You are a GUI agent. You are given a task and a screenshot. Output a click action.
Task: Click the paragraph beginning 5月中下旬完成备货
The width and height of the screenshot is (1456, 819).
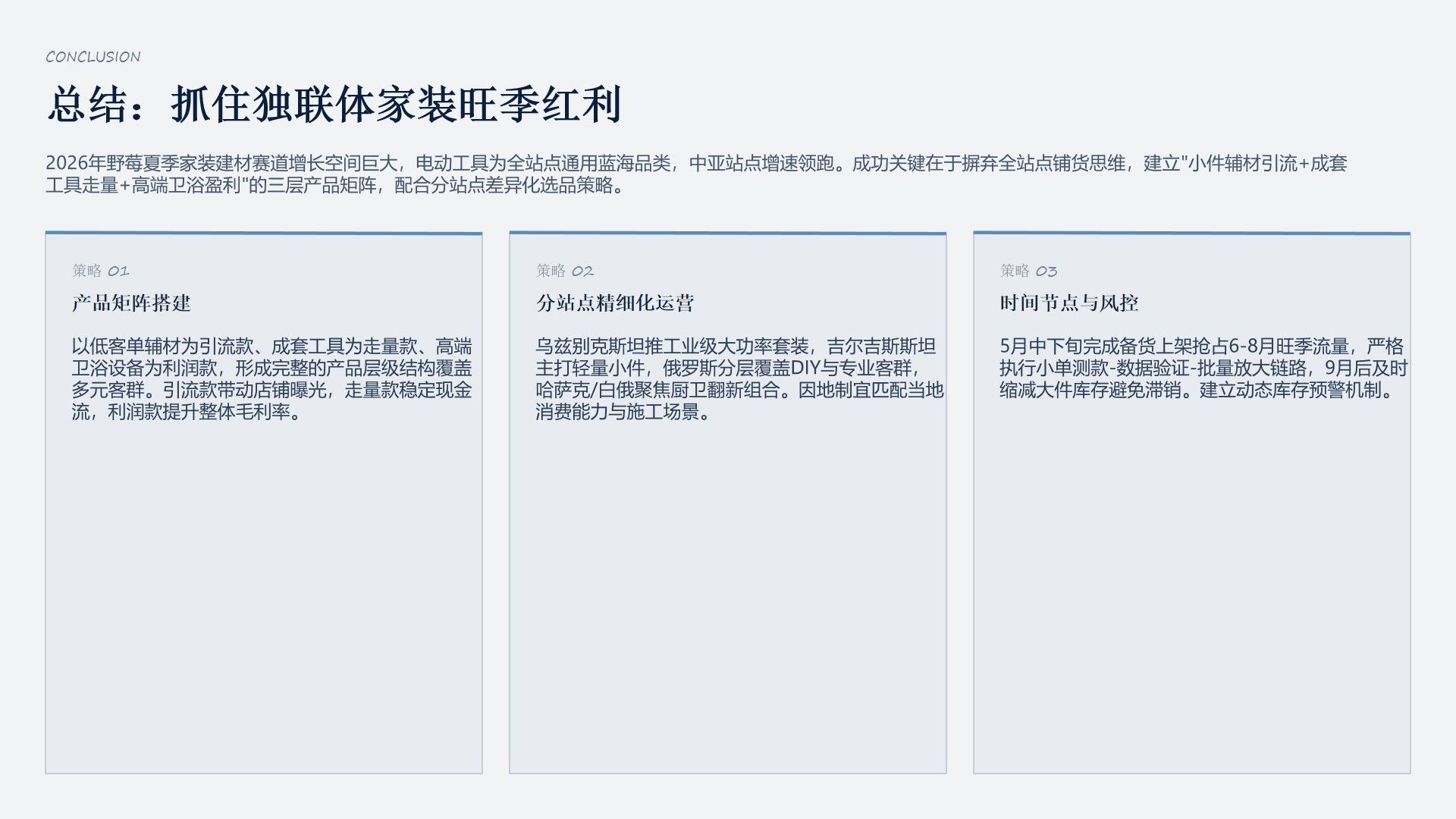point(1203,369)
